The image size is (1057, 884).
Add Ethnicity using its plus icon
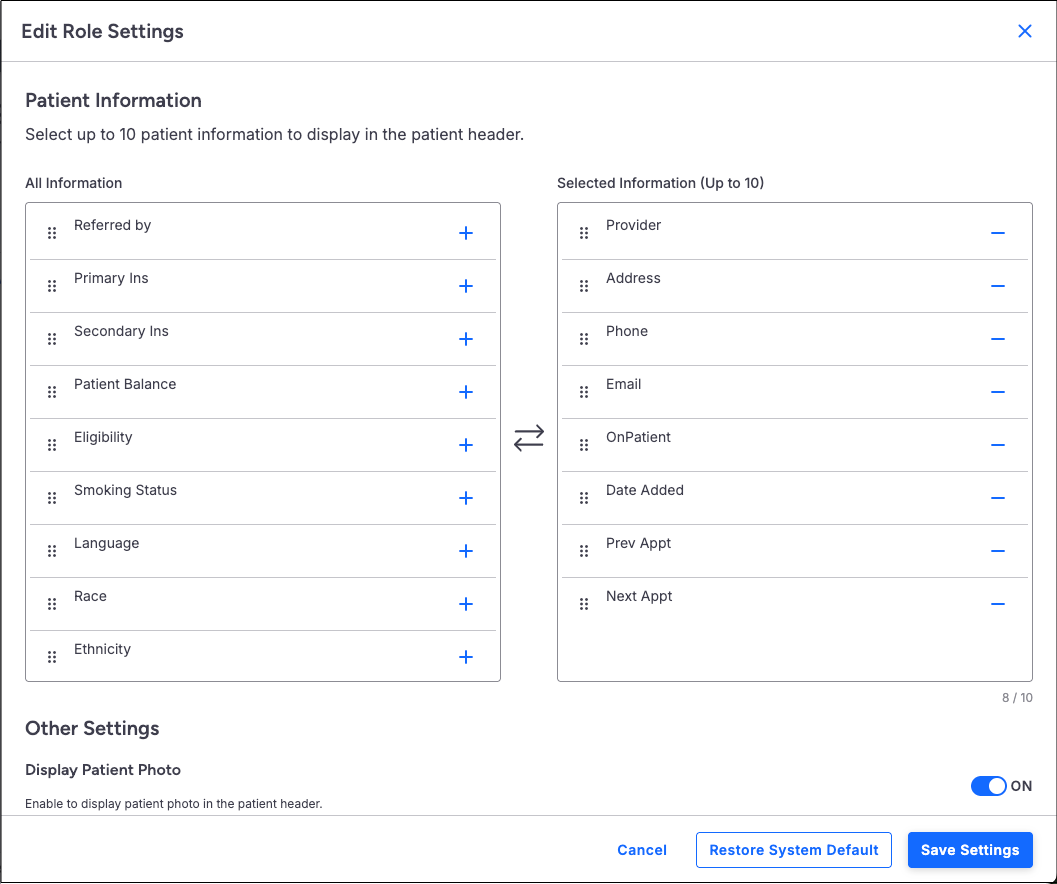point(465,657)
